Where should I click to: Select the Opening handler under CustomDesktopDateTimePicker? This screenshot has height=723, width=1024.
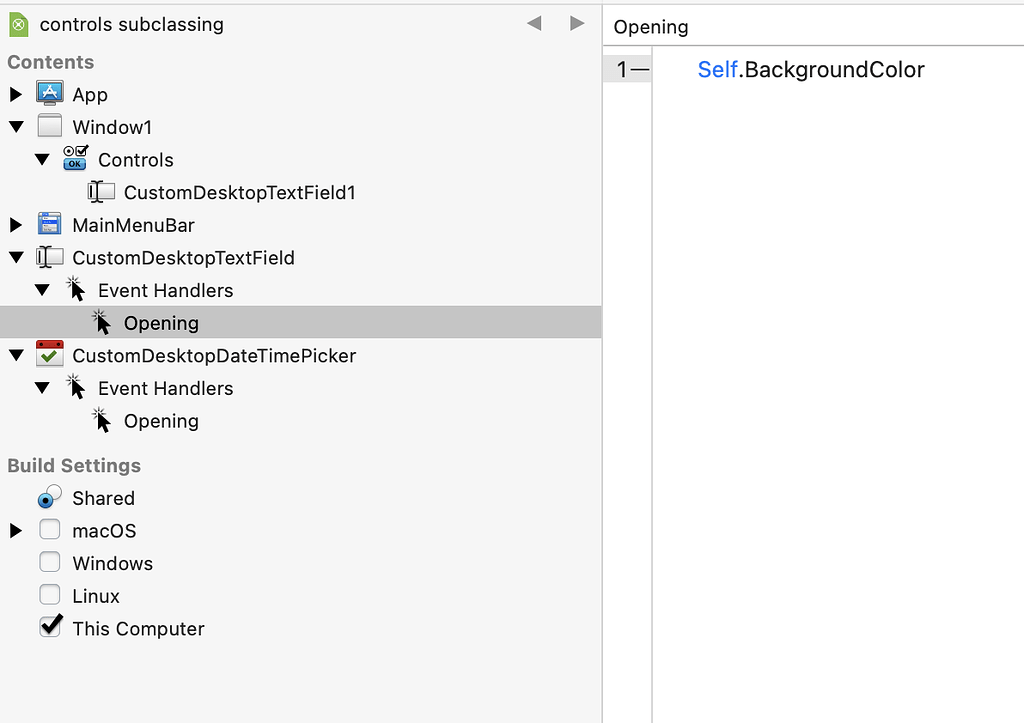click(160, 420)
